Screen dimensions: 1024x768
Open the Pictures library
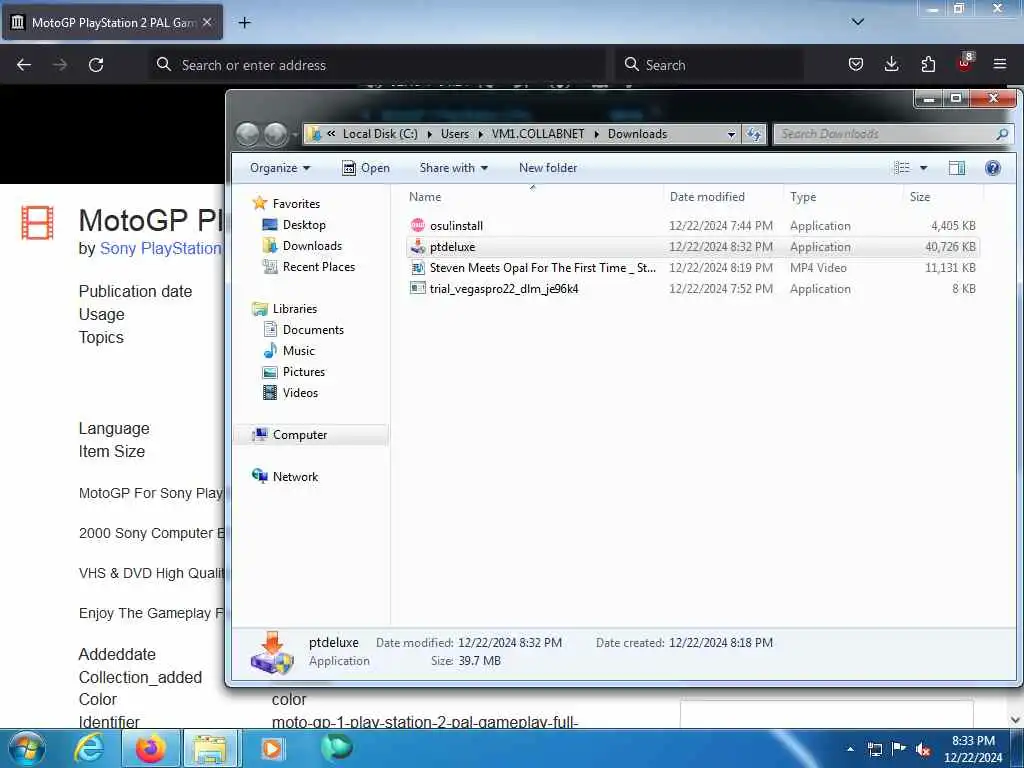click(x=303, y=372)
